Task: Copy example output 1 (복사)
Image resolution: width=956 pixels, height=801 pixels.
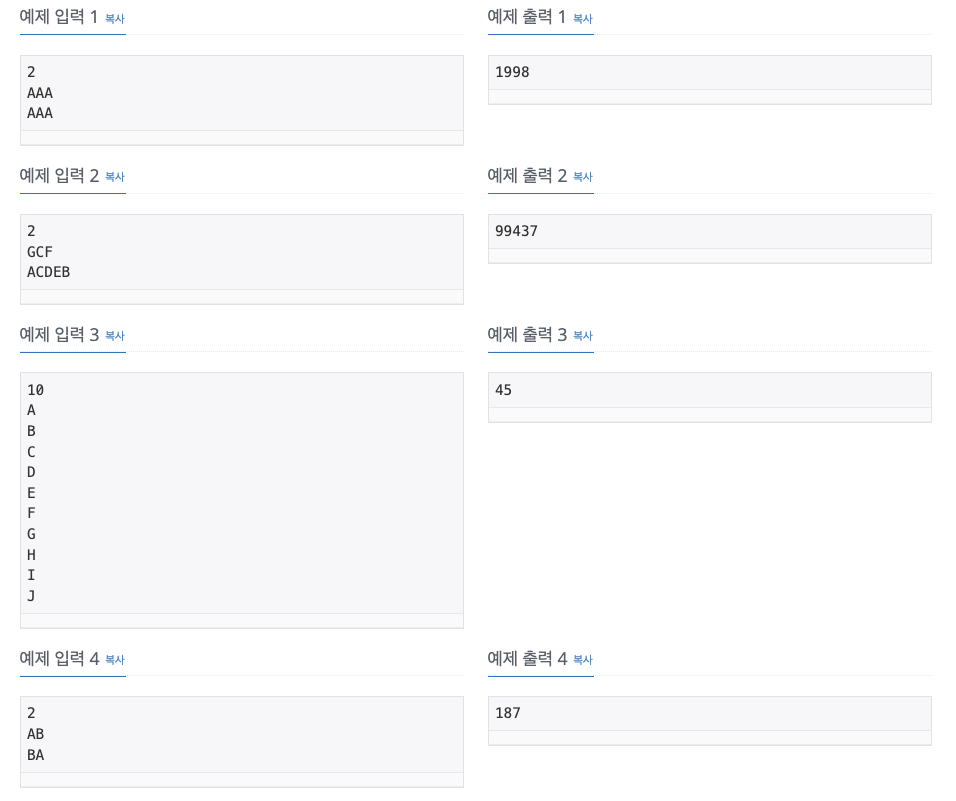Action: 583,19
